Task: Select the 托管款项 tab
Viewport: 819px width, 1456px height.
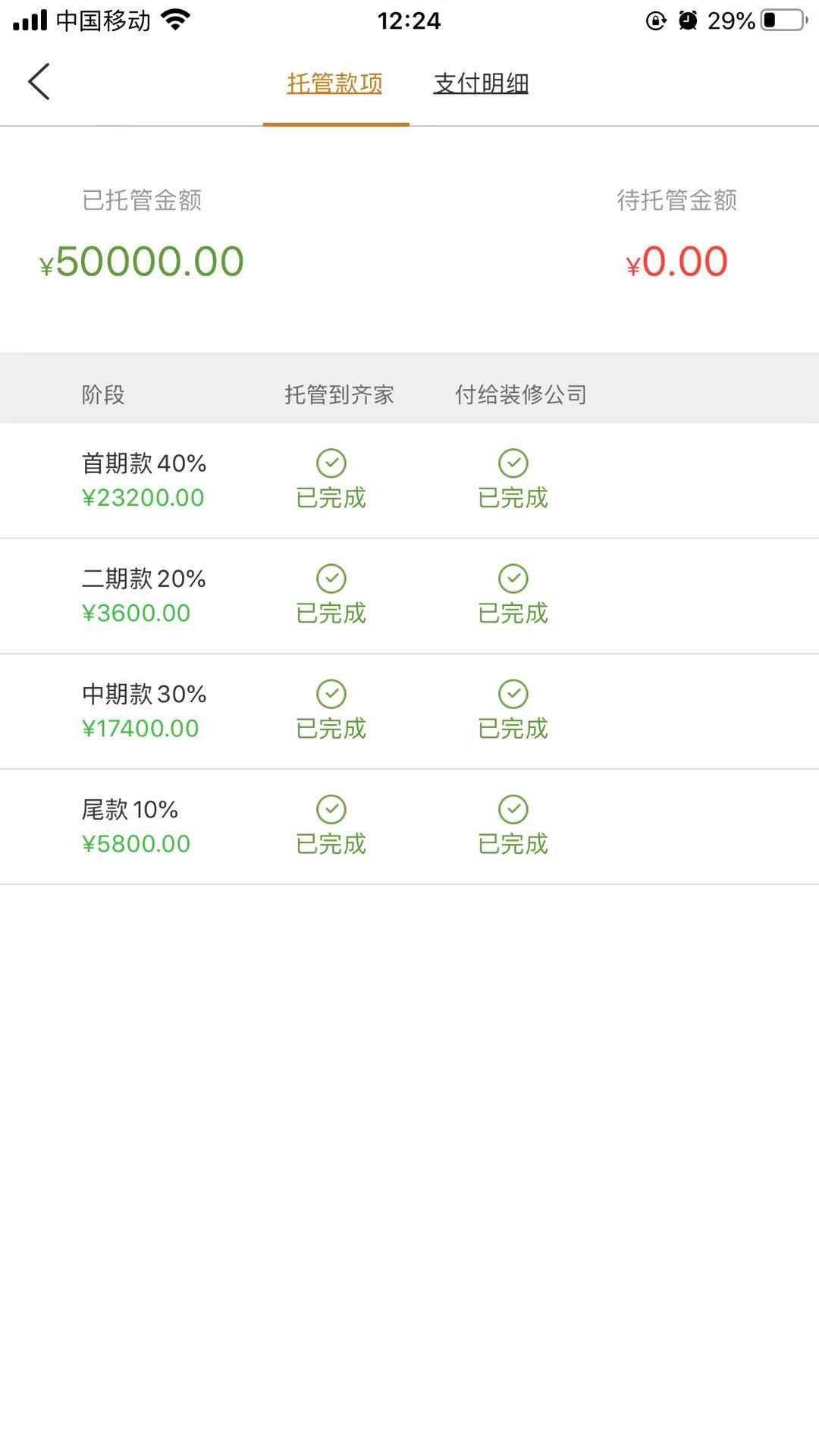Action: 334,83
